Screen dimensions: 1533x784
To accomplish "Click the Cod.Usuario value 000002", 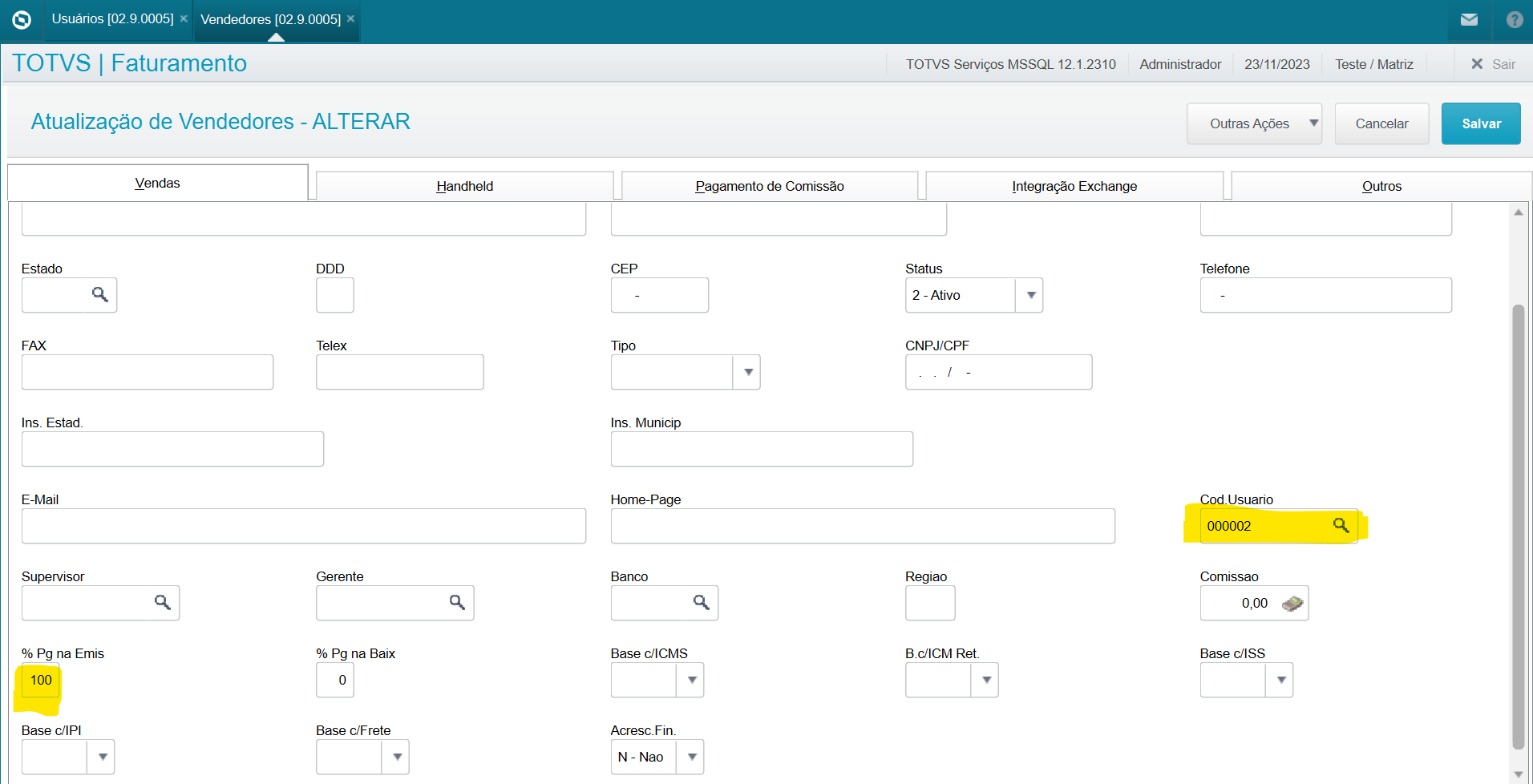I will tap(1229, 526).
